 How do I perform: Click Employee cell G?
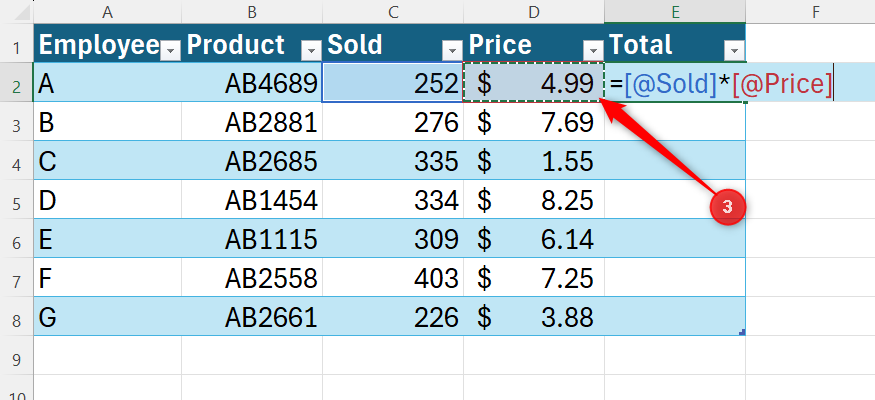pos(107,316)
